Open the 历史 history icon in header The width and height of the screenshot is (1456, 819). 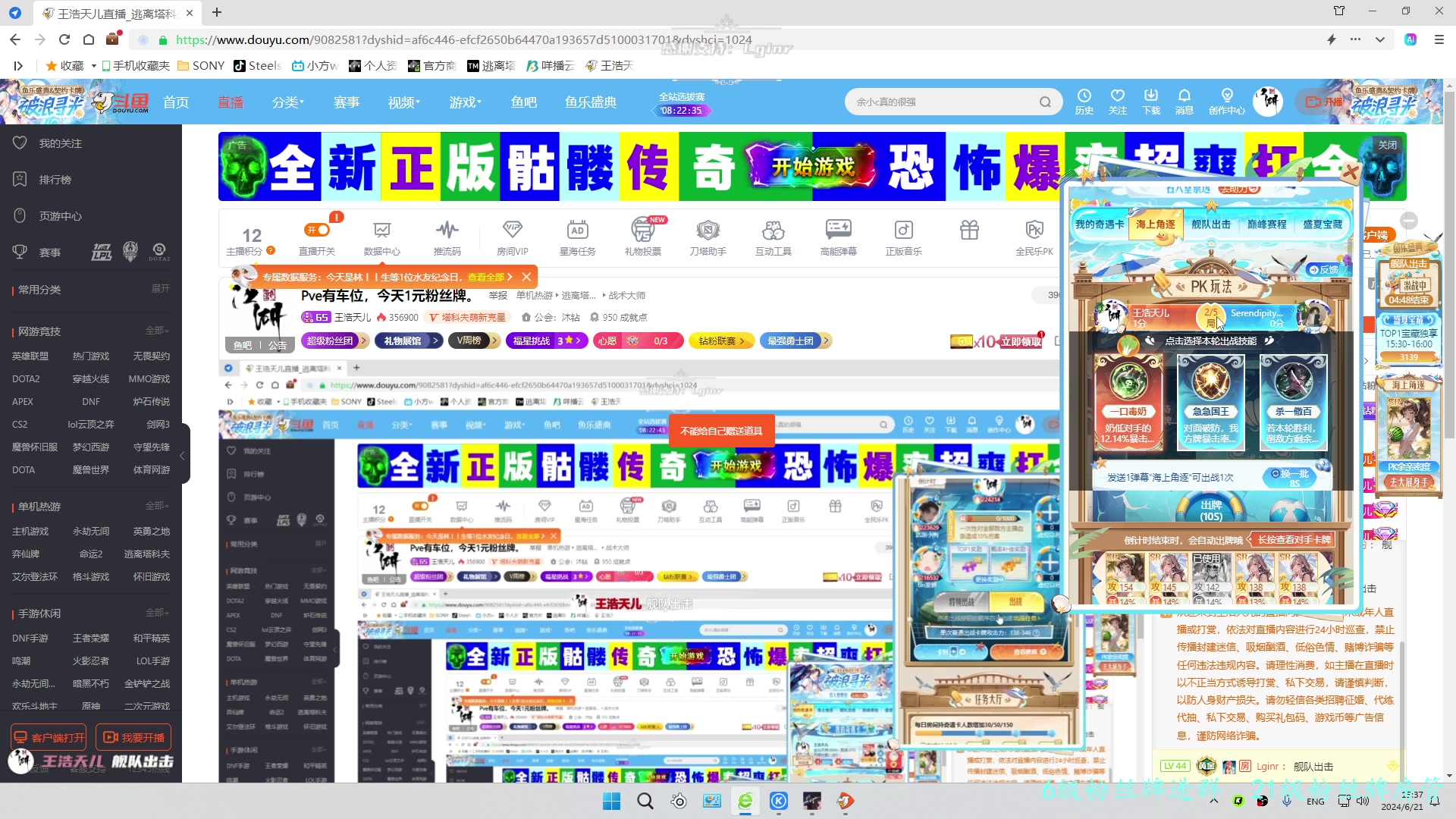pyautogui.click(x=1084, y=102)
